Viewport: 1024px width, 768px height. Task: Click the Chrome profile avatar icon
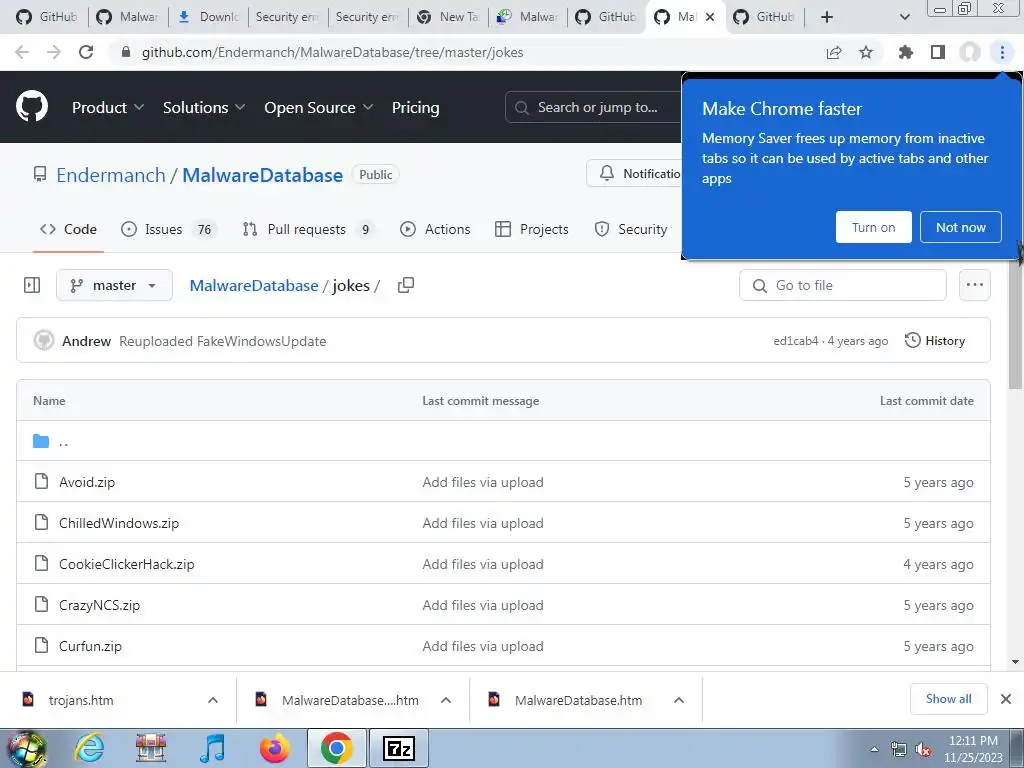(x=970, y=52)
